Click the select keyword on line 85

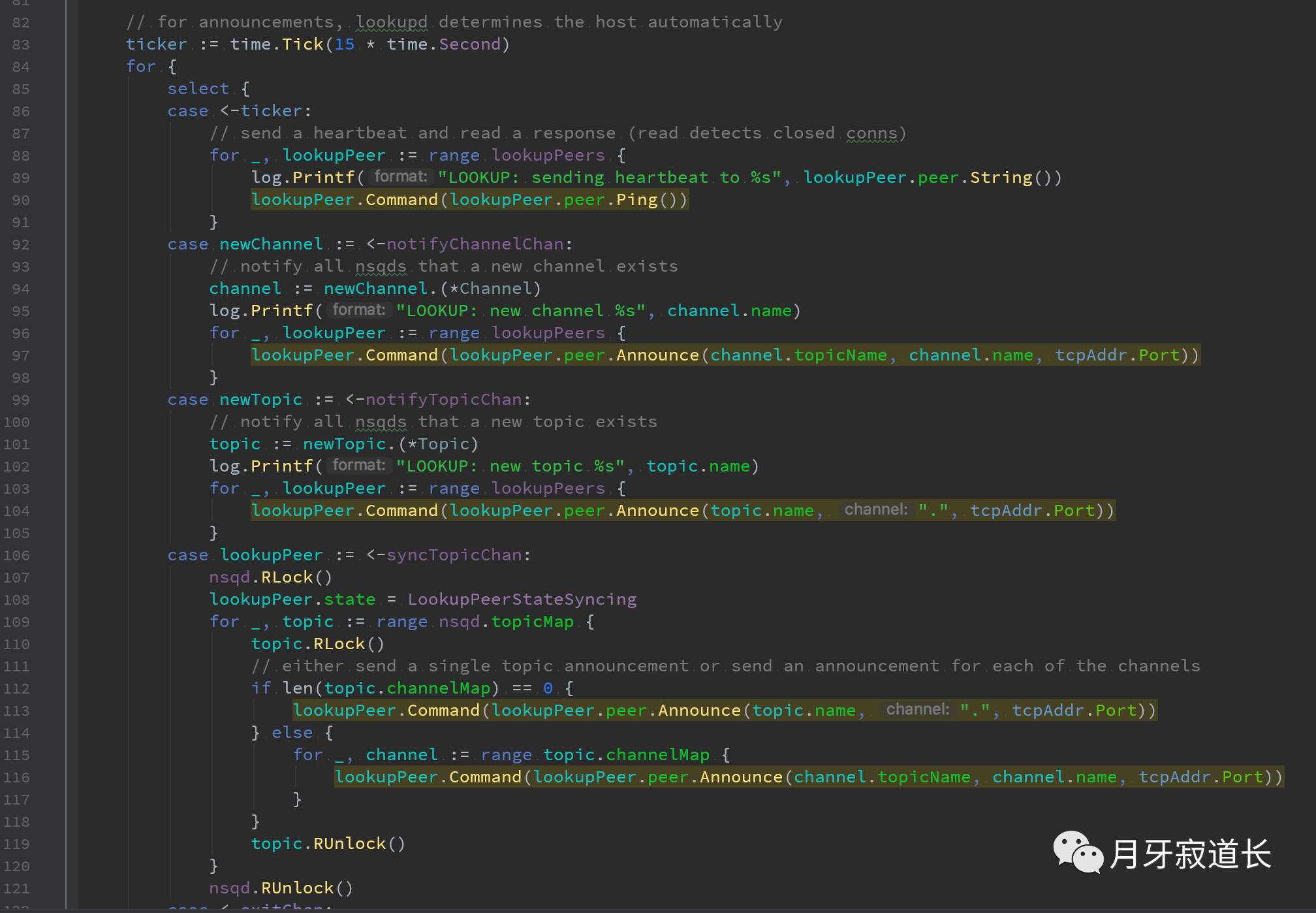[198, 89]
